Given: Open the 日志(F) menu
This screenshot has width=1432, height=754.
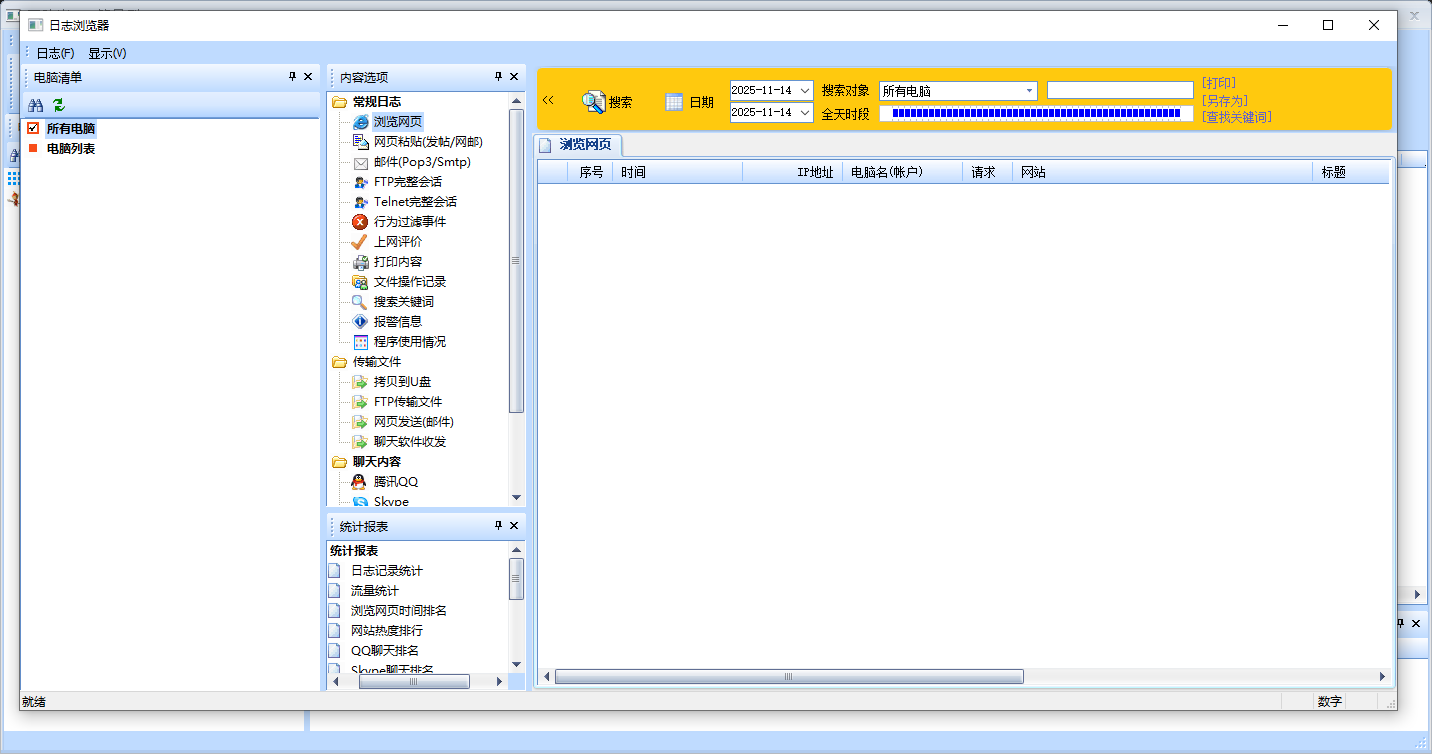Looking at the screenshot, I should (55, 53).
